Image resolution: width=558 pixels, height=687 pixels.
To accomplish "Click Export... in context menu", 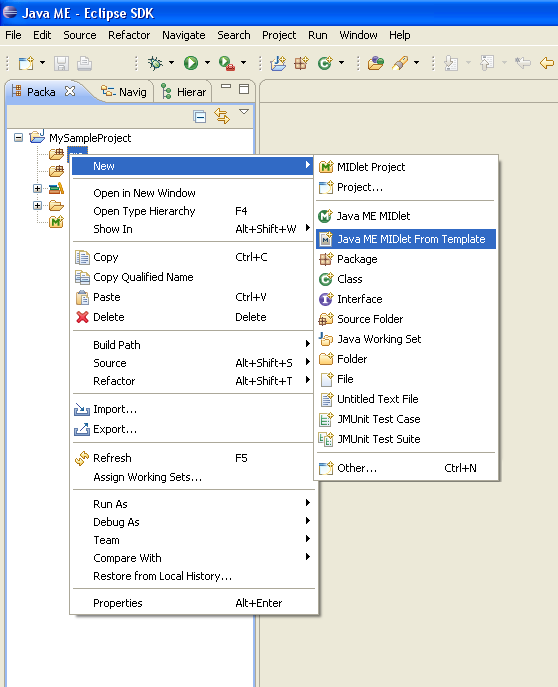I will click(193, 429).
